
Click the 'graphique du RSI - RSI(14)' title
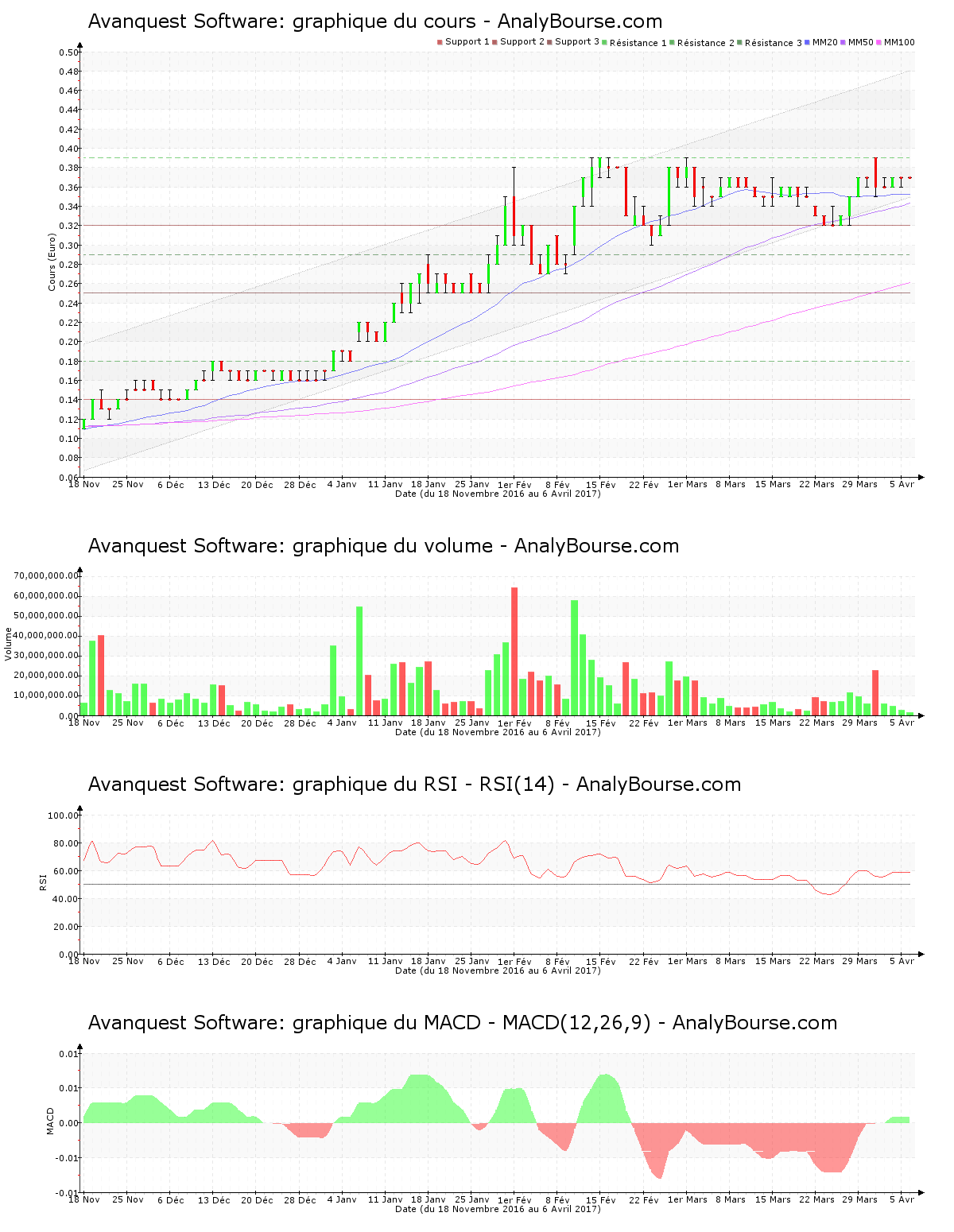414,785
